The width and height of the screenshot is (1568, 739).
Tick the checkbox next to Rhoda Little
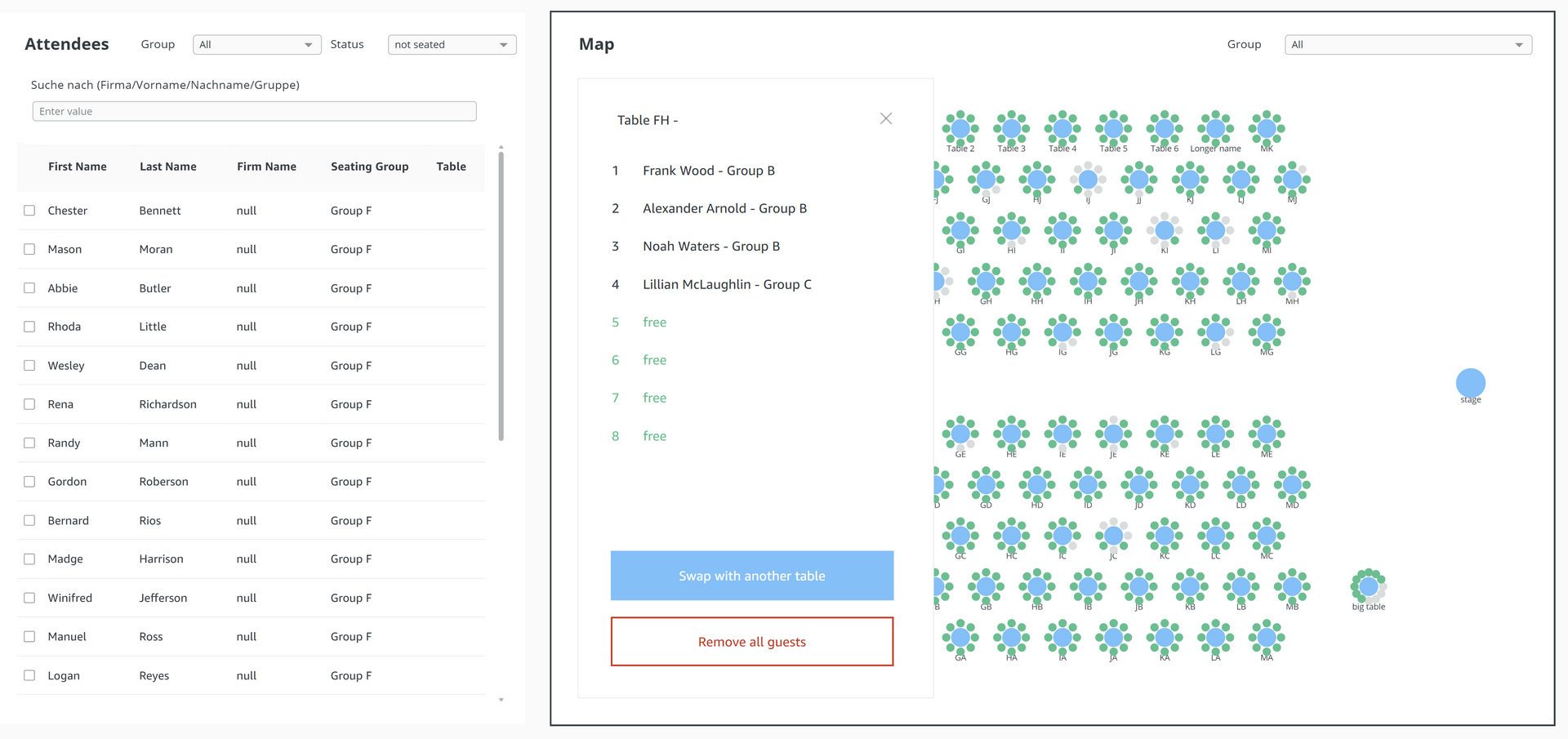tap(29, 327)
